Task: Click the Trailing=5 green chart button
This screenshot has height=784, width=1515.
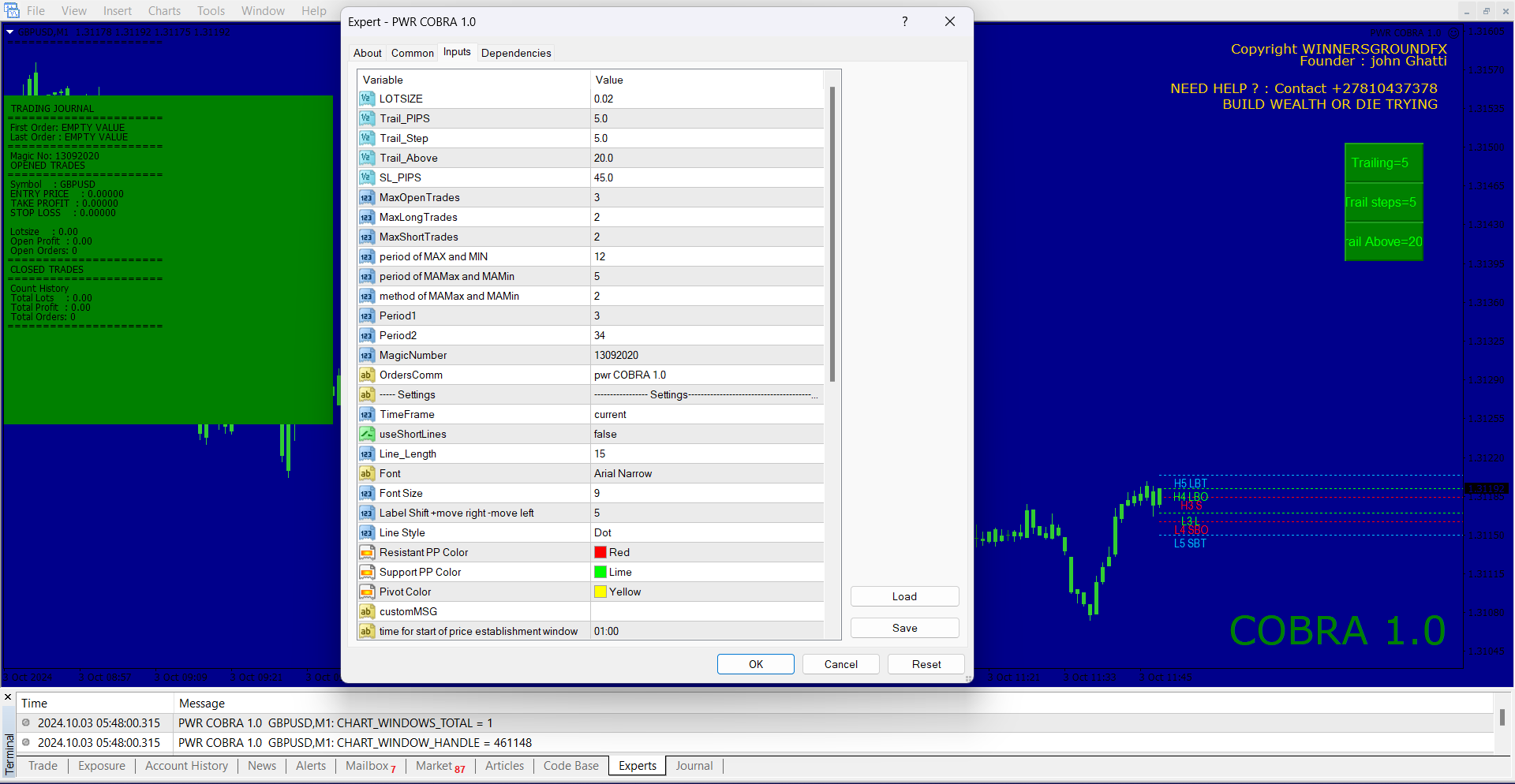Action: (1382, 163)
